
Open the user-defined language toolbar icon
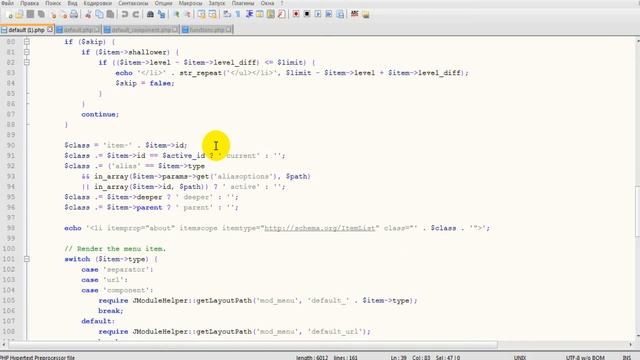coord(260,15)
